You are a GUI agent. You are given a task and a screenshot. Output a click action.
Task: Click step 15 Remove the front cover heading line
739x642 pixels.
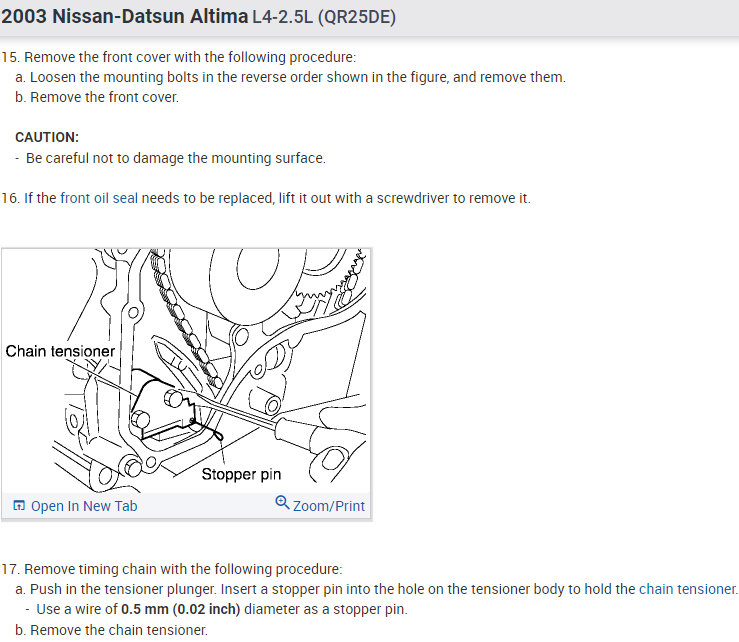178,57
